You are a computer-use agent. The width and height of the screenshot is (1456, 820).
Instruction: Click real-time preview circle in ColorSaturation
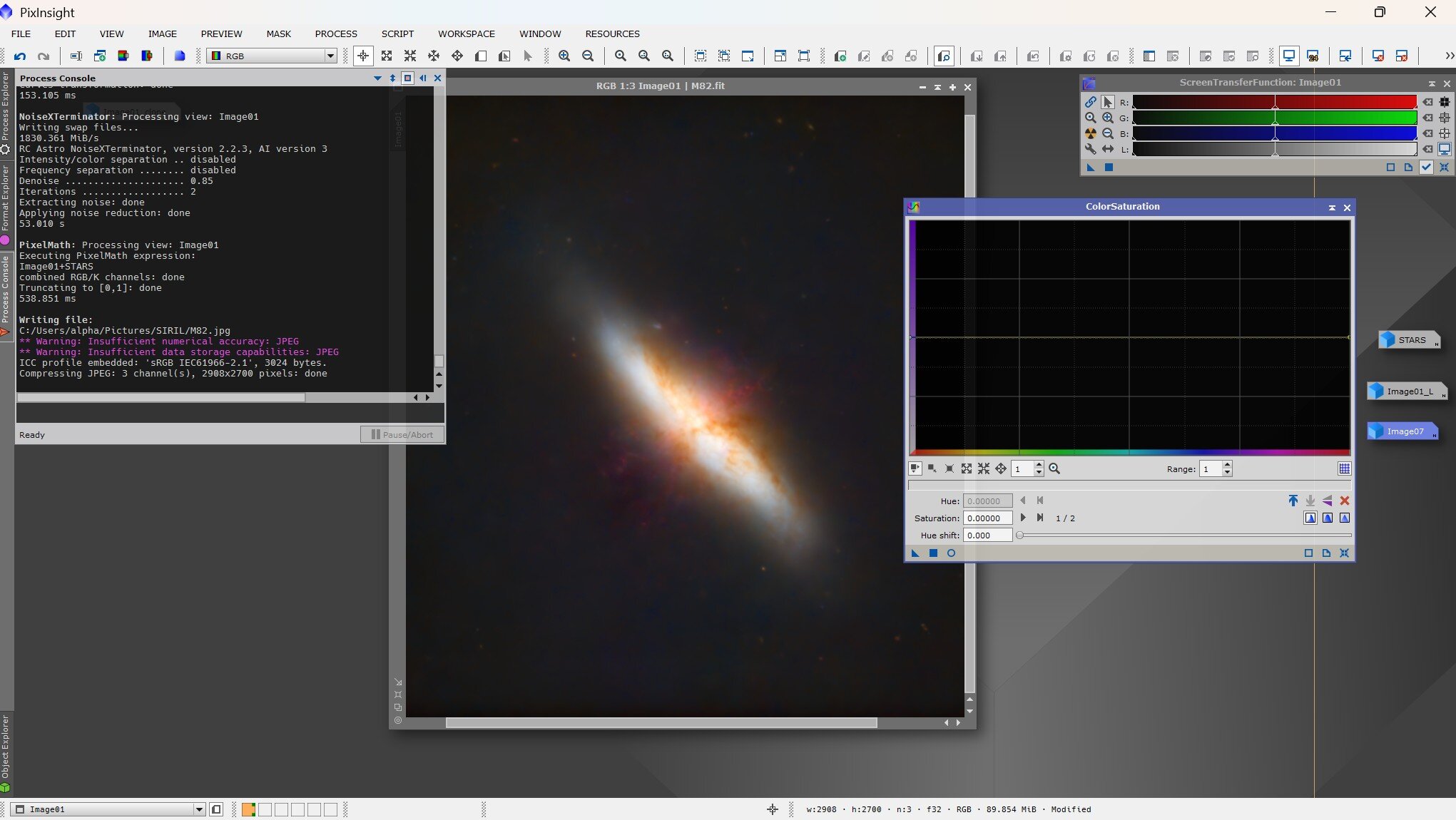pos(951,553)
